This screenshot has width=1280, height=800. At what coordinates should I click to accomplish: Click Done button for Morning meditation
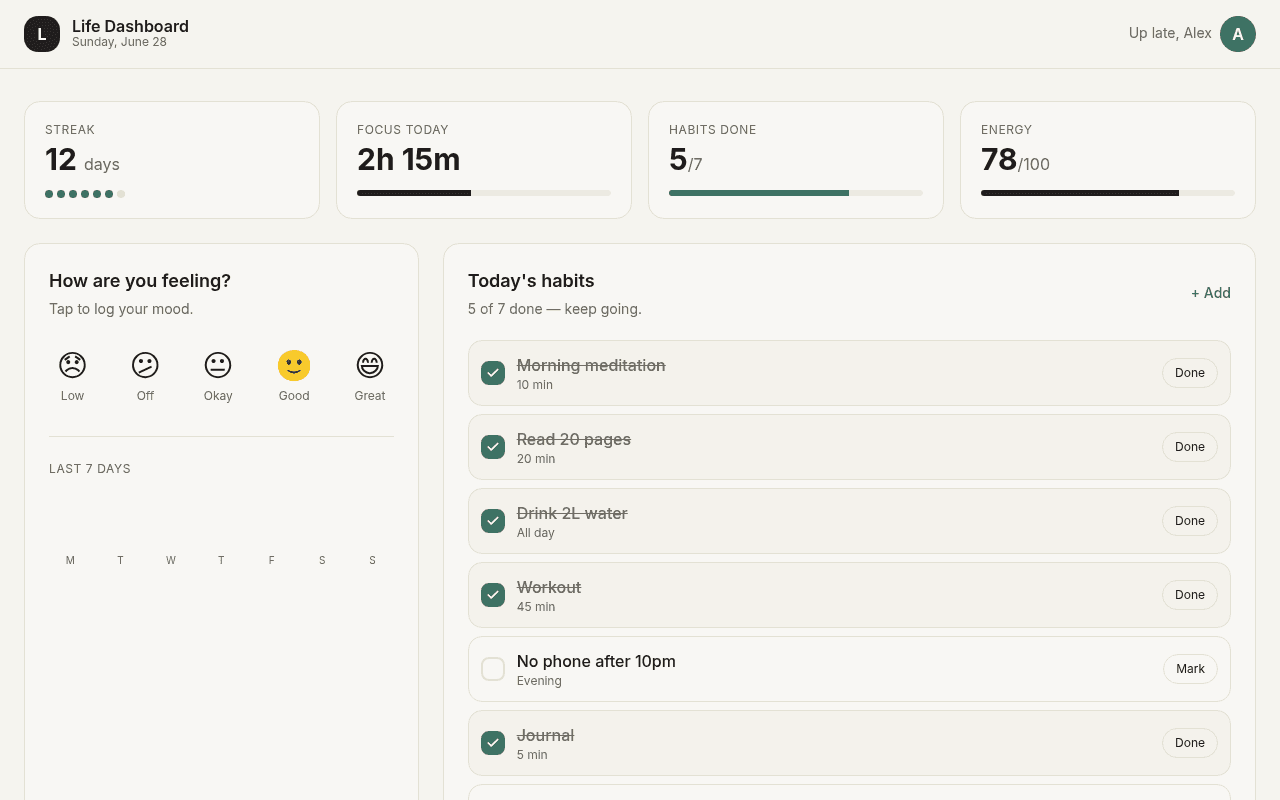tap(1190, 373)
